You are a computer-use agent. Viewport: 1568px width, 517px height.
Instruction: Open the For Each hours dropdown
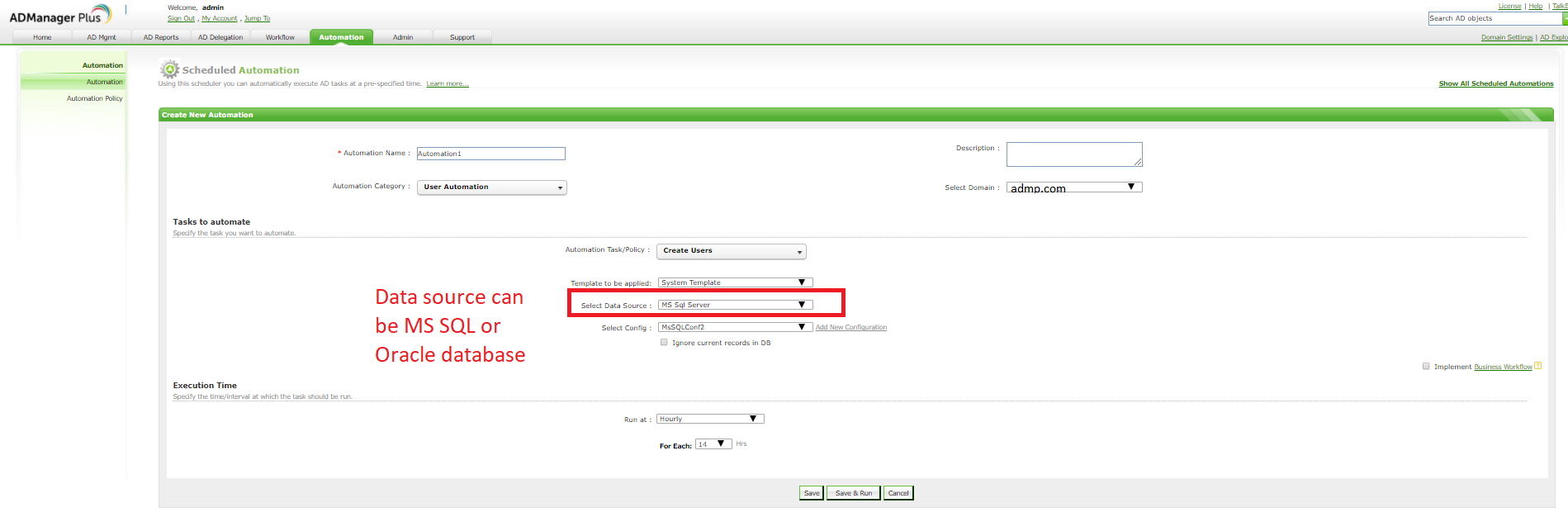713,443
